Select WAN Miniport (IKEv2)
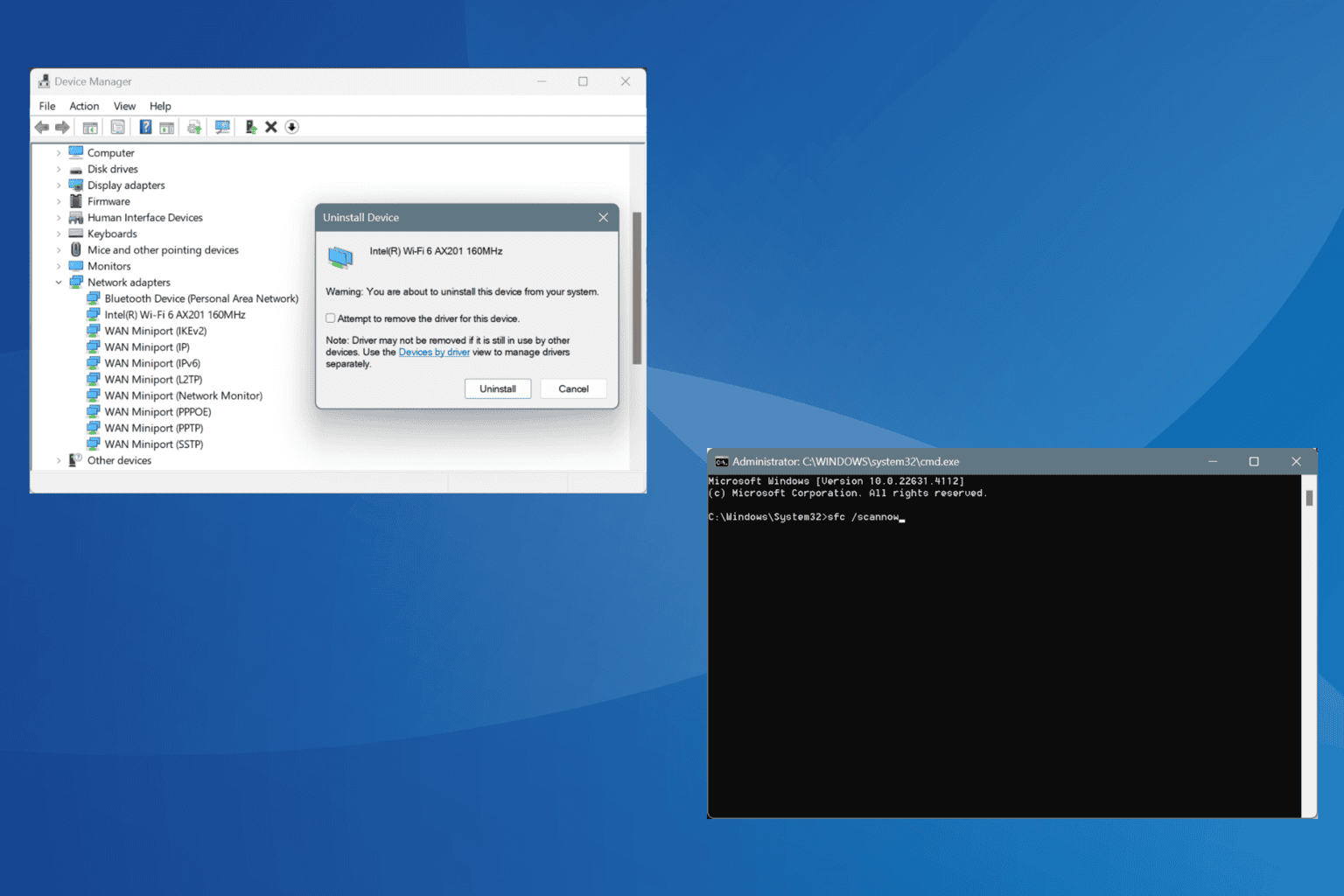Viewport: 1344px width, 896px height. tap(156, 331)
